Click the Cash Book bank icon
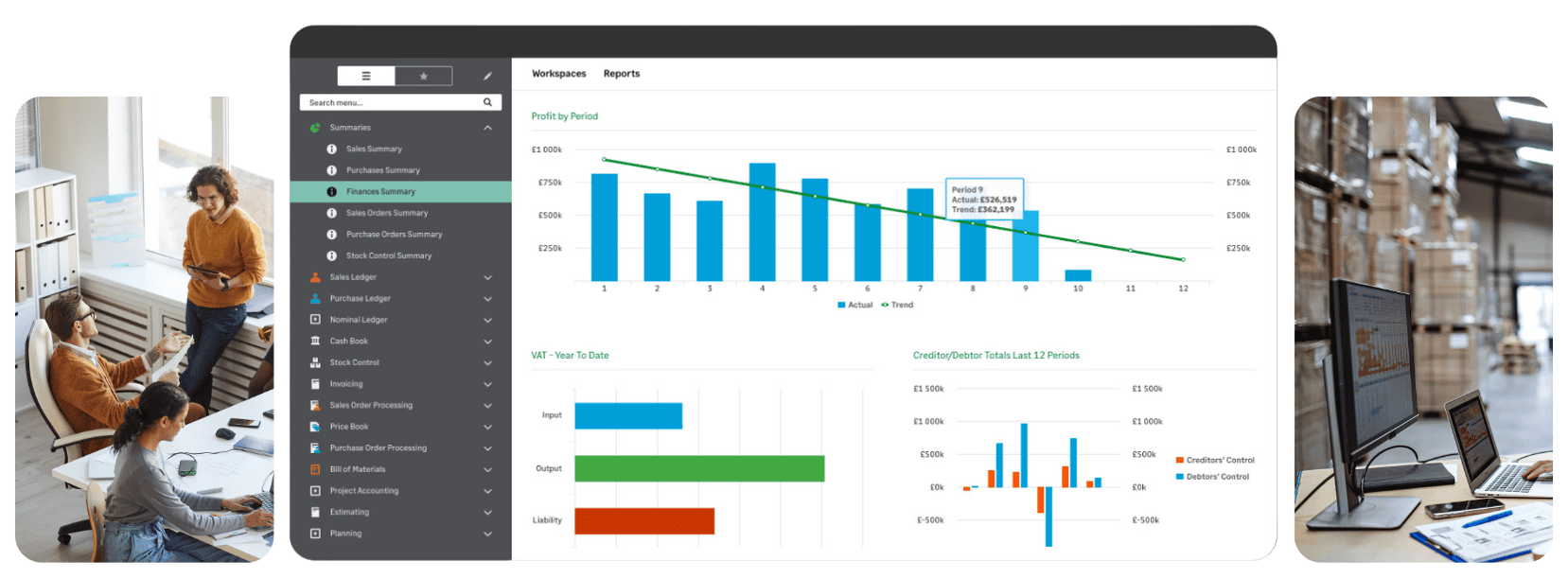Screen dimensions: 1568x579 pyautogui.click(x=315, y=342)
